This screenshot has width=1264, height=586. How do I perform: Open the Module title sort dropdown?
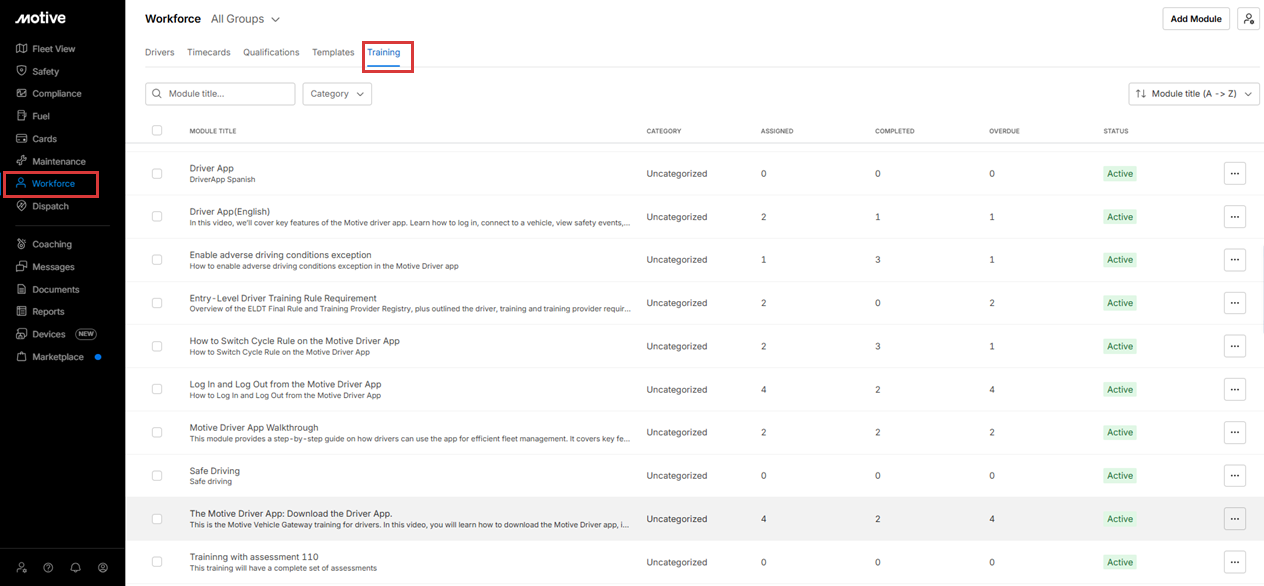(1193, 94)
